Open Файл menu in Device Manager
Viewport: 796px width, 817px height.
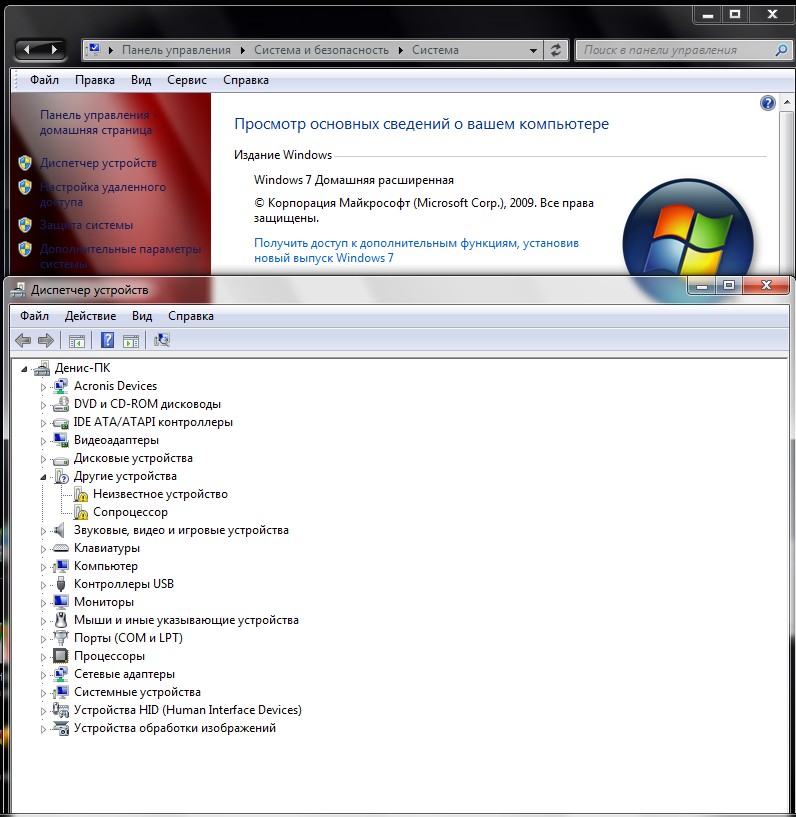point(34,316)
